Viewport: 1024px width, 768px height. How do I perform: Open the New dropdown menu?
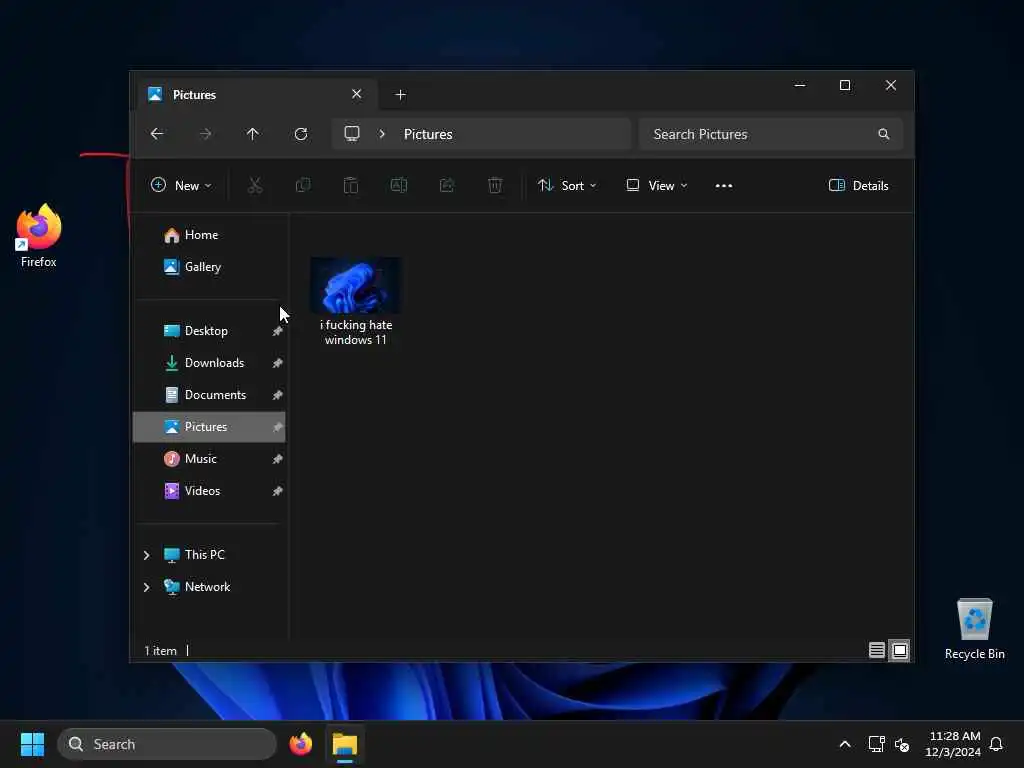(x=181, y=185)
